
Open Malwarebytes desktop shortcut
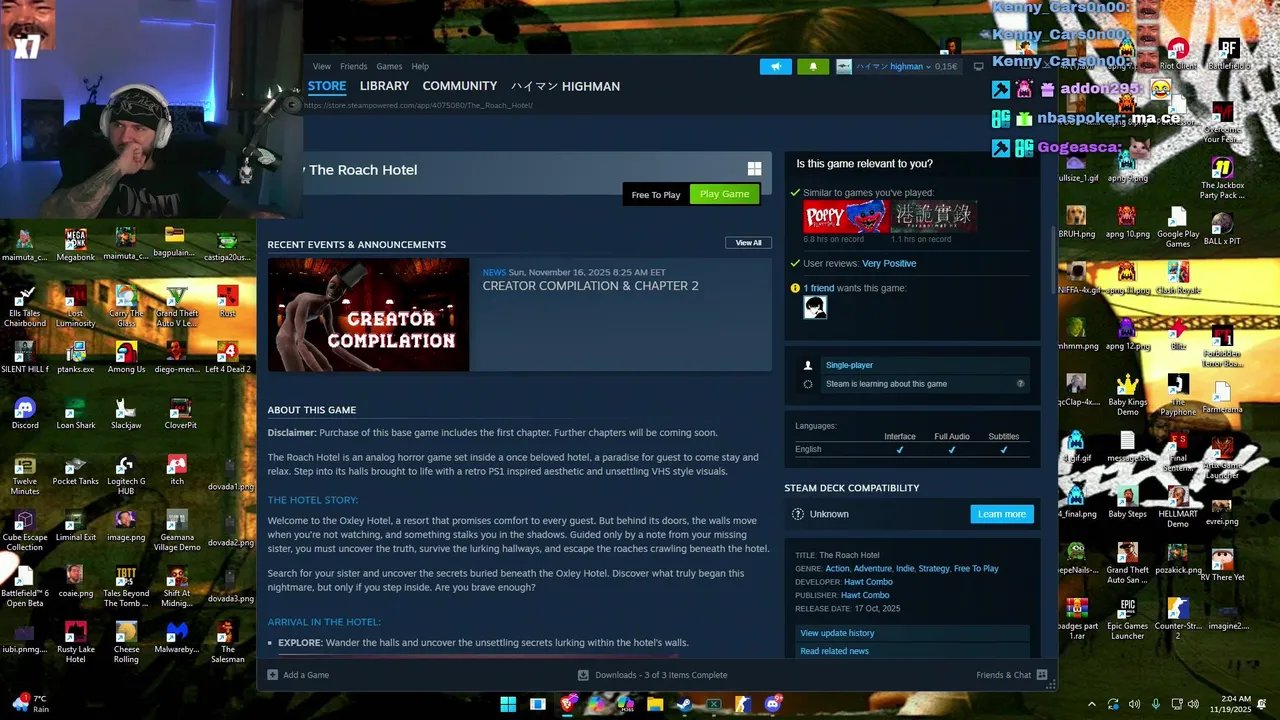click(x=177, y=637)
